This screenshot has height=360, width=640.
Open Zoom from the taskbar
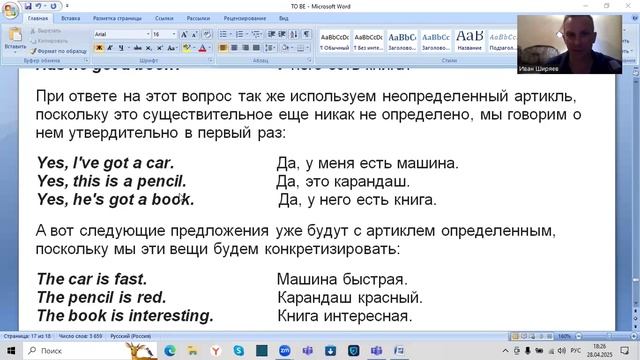285,351
